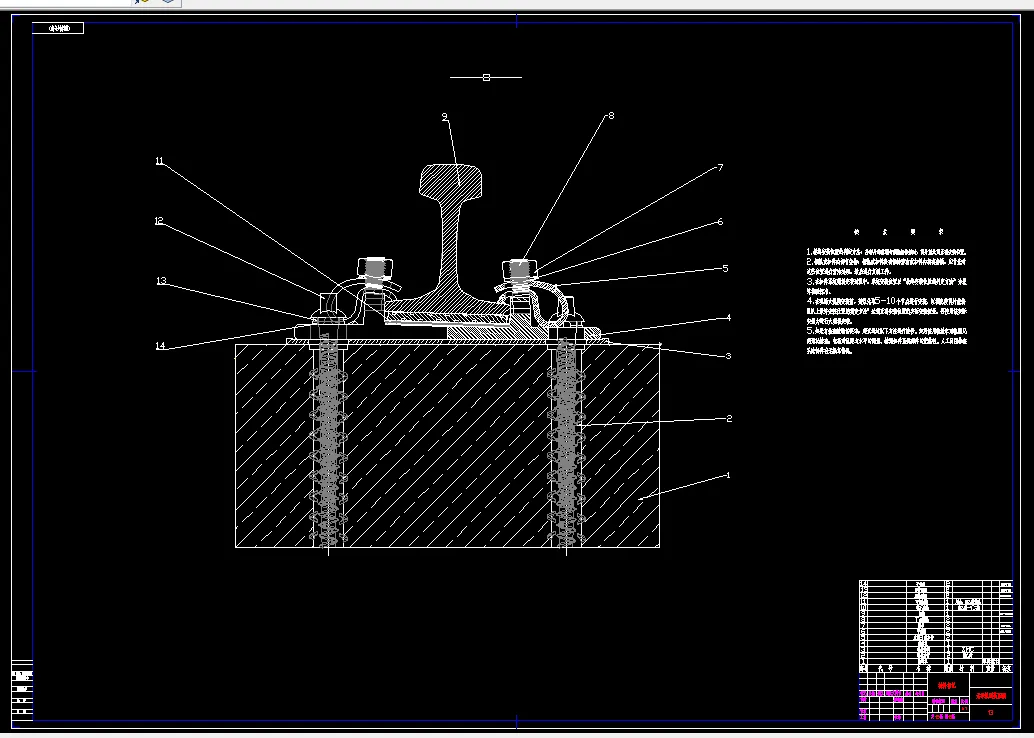The height and width of the screenshot is (738, 1034).
Task: Click technical requirement paragraph numbered 5
Action: 886,340
